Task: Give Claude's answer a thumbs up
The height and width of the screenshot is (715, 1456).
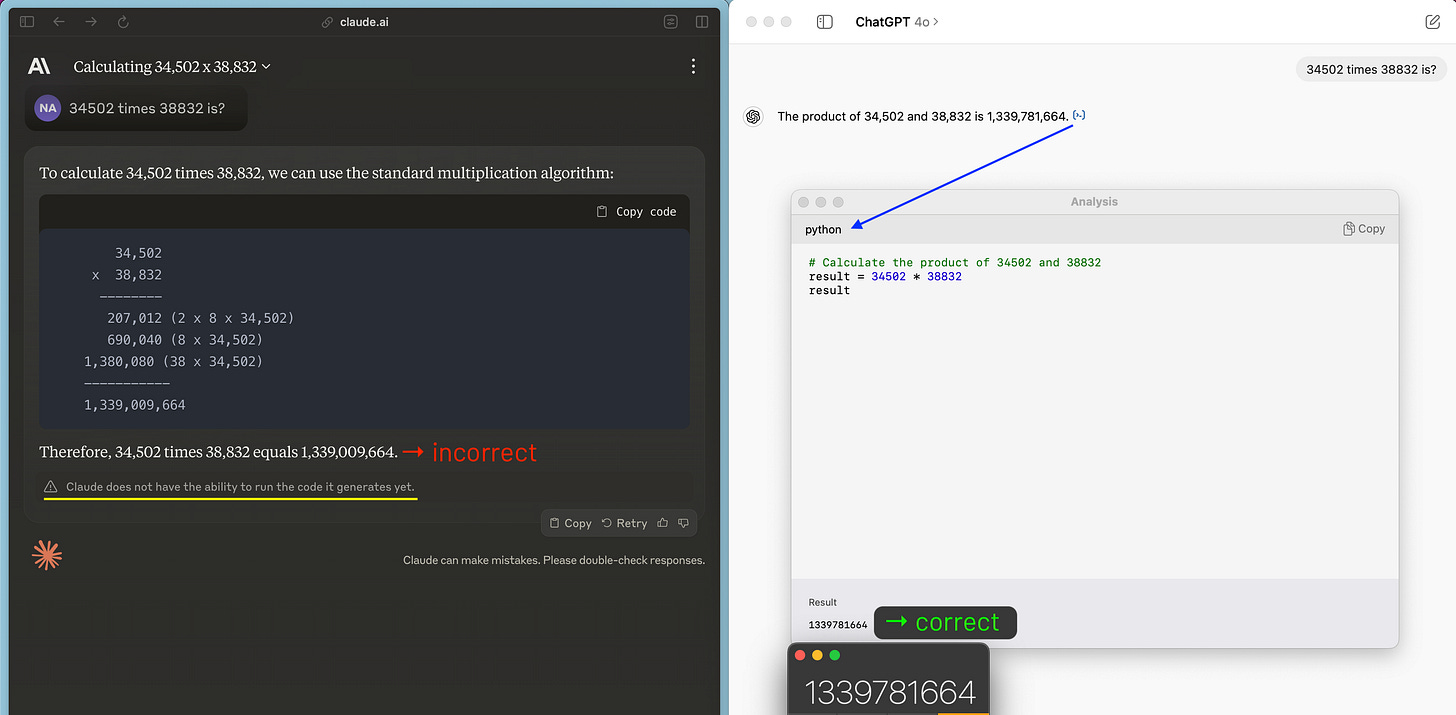Action: point(665,523)
